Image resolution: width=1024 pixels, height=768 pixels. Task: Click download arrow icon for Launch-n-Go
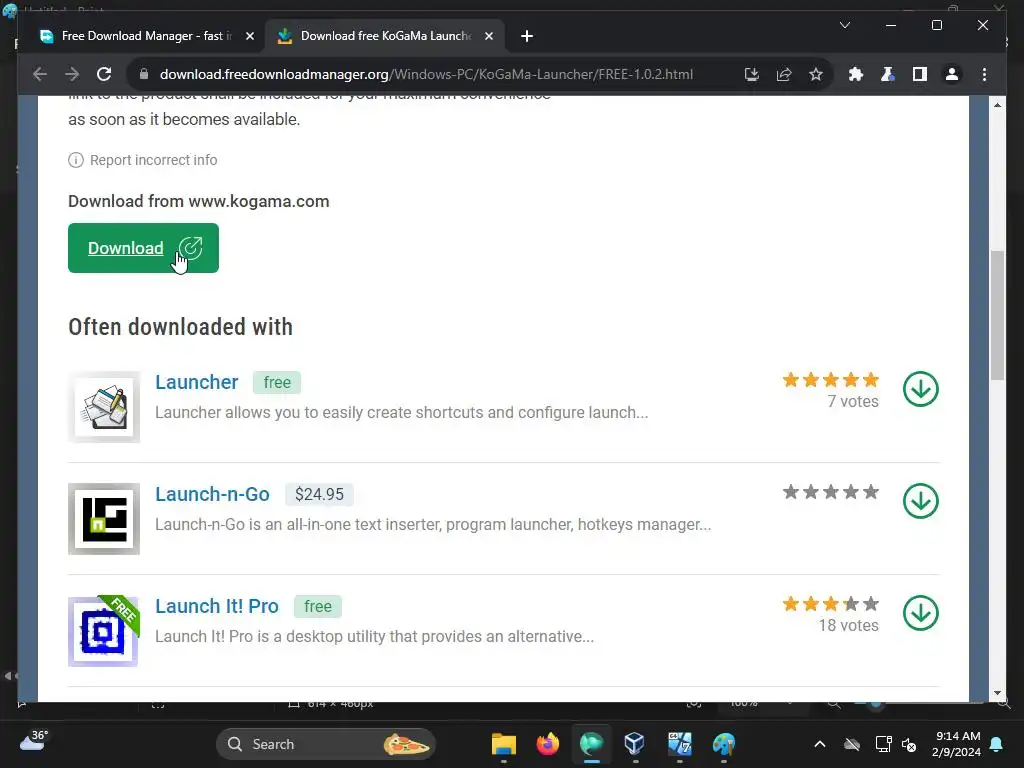pyautogui.click(x=921, y=501)
